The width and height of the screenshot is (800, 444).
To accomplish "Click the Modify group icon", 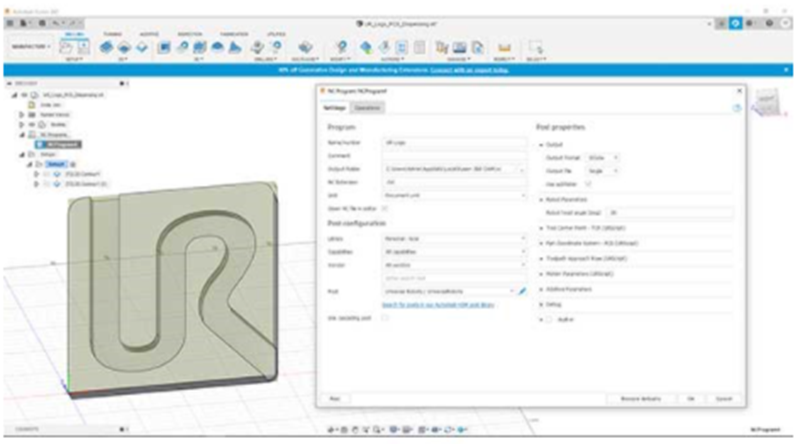I will pos(341,47).
